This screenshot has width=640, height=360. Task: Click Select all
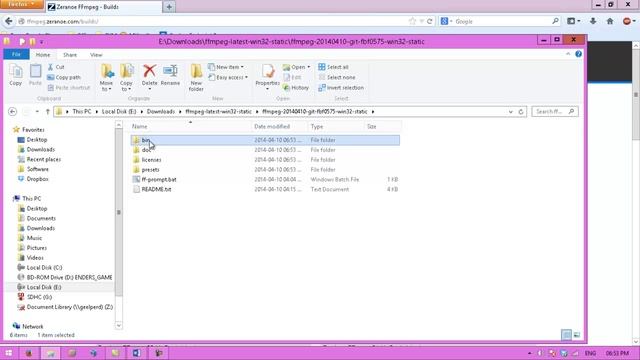click(x=333, y=67)
